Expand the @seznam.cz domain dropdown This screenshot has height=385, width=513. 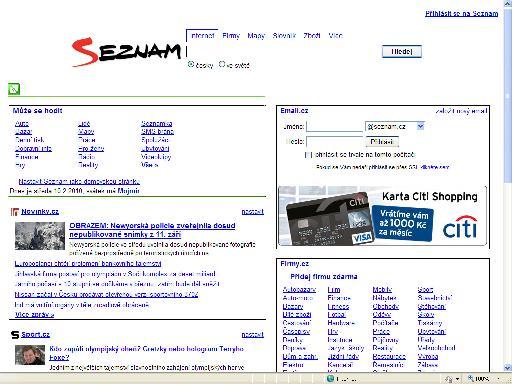point(421,126)
